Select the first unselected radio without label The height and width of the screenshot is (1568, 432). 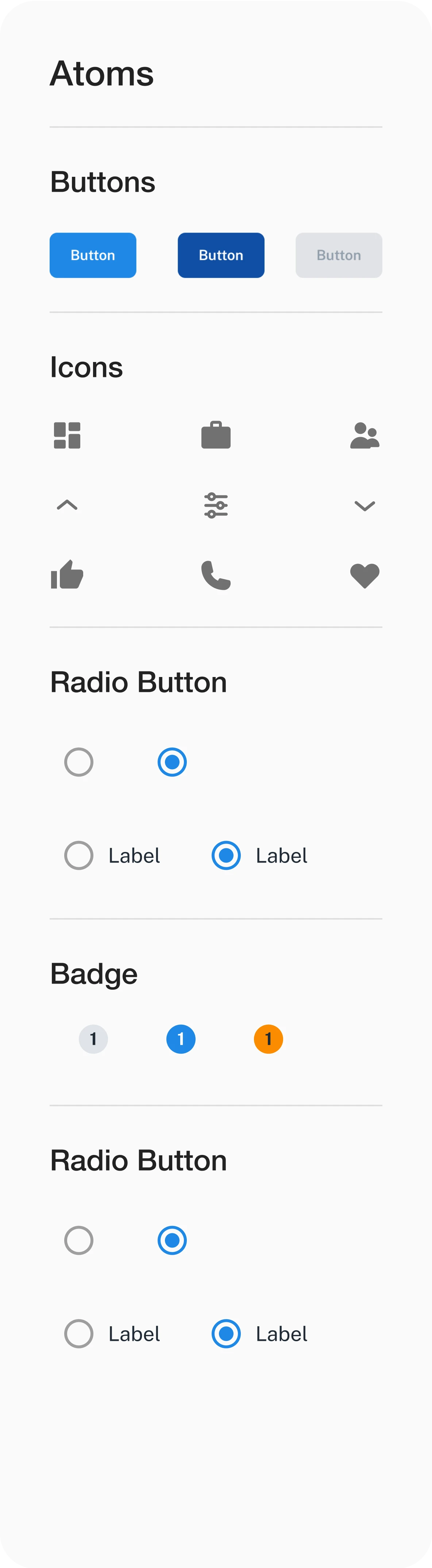[x=78, y=762]
